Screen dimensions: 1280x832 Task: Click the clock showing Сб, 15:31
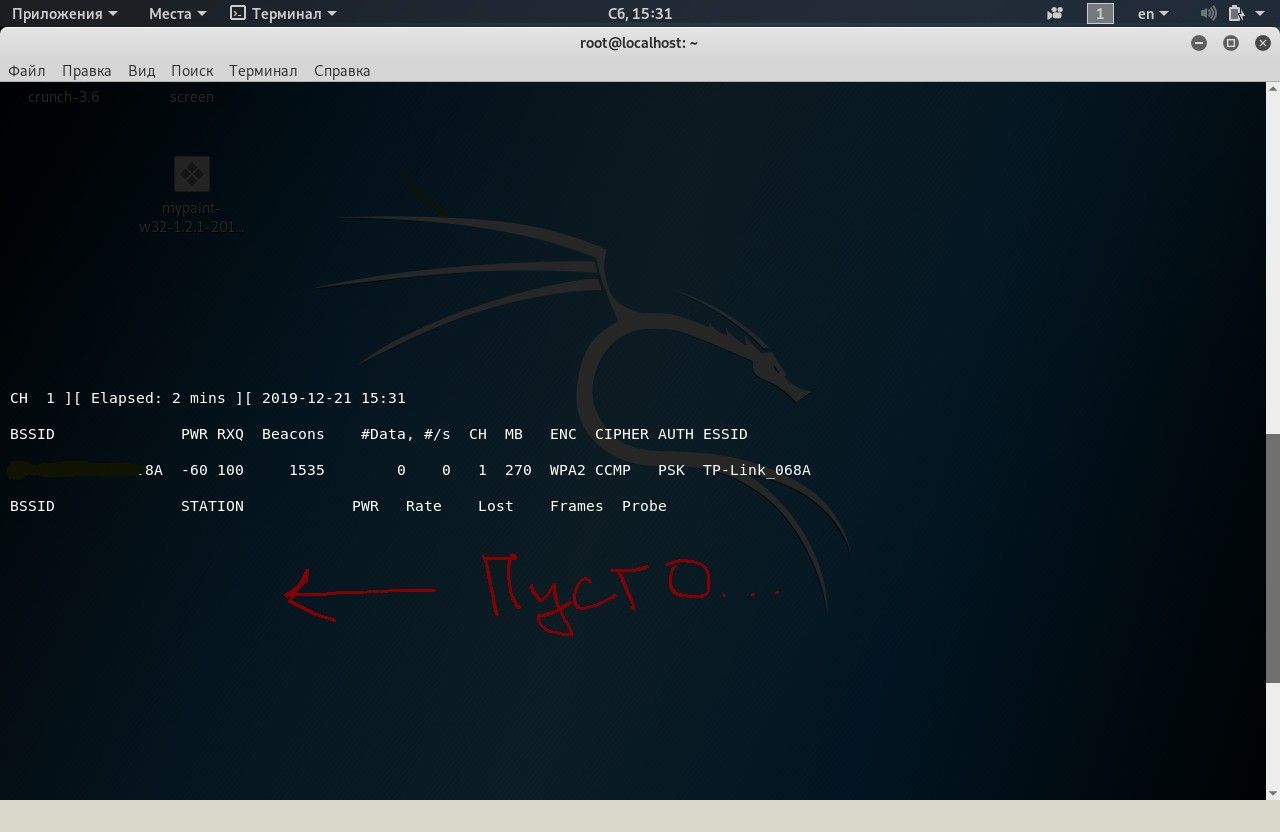pos(640,13)
